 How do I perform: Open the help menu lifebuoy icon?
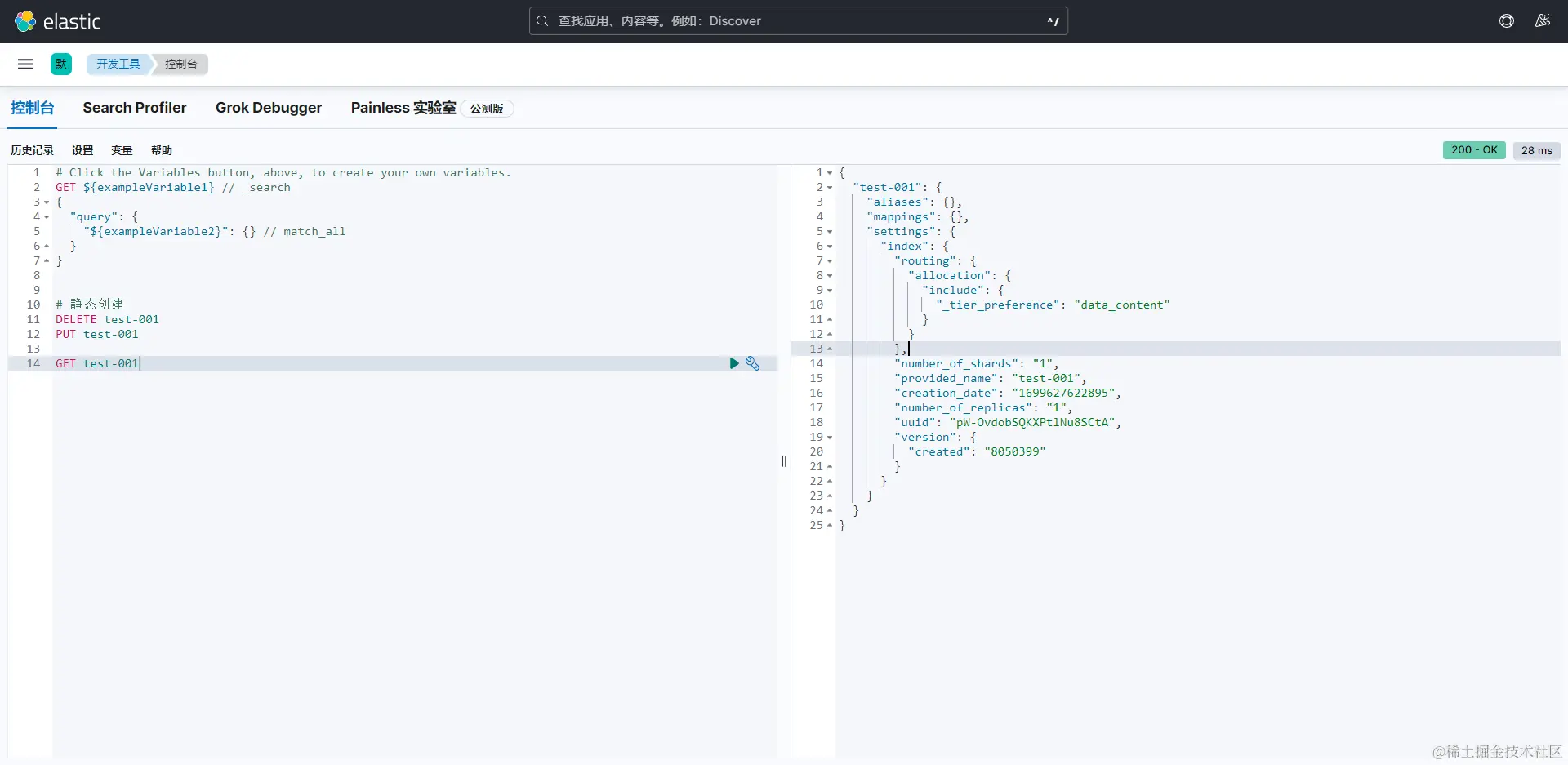1507,21
